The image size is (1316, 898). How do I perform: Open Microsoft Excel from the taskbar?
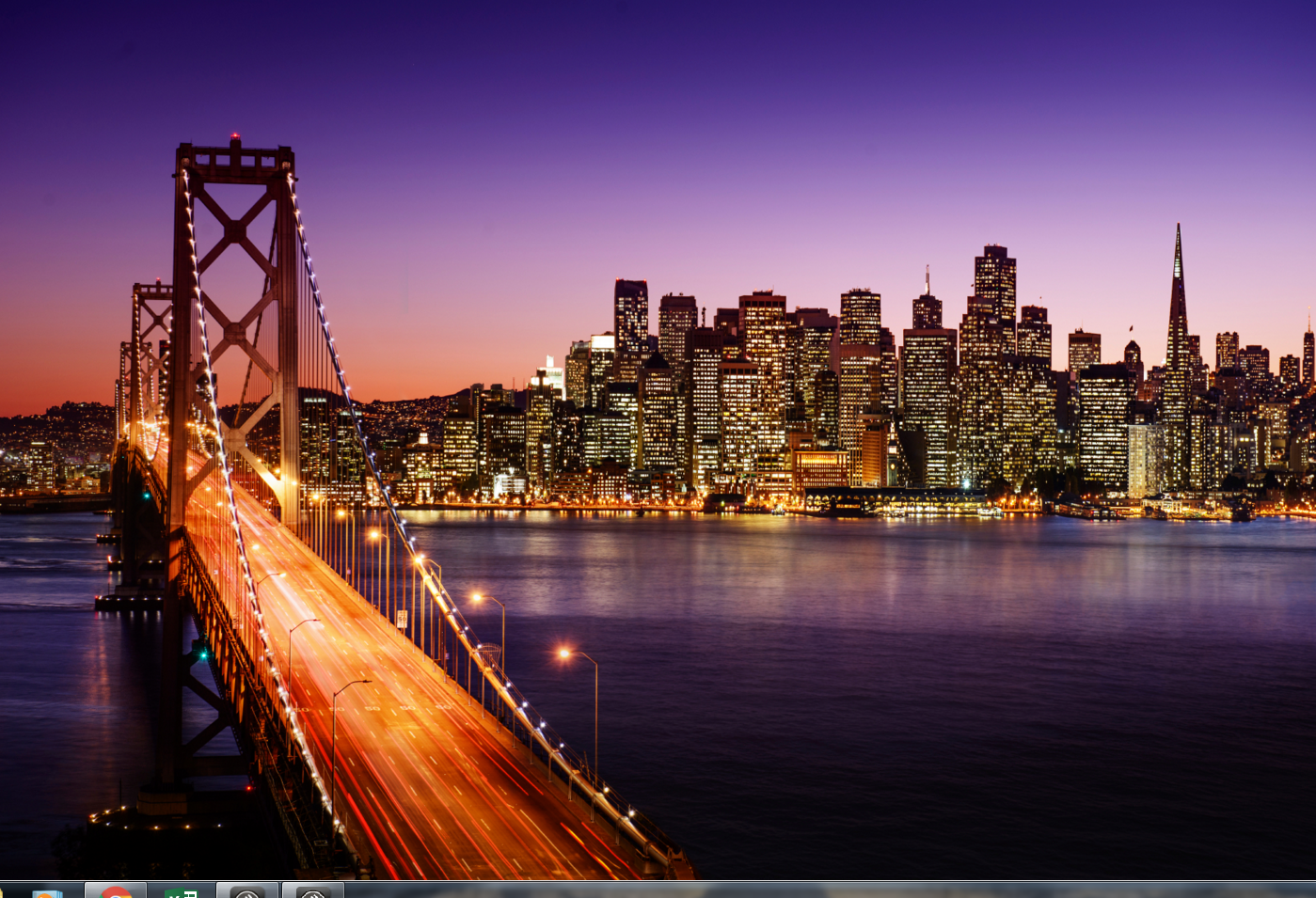point(181,890)
